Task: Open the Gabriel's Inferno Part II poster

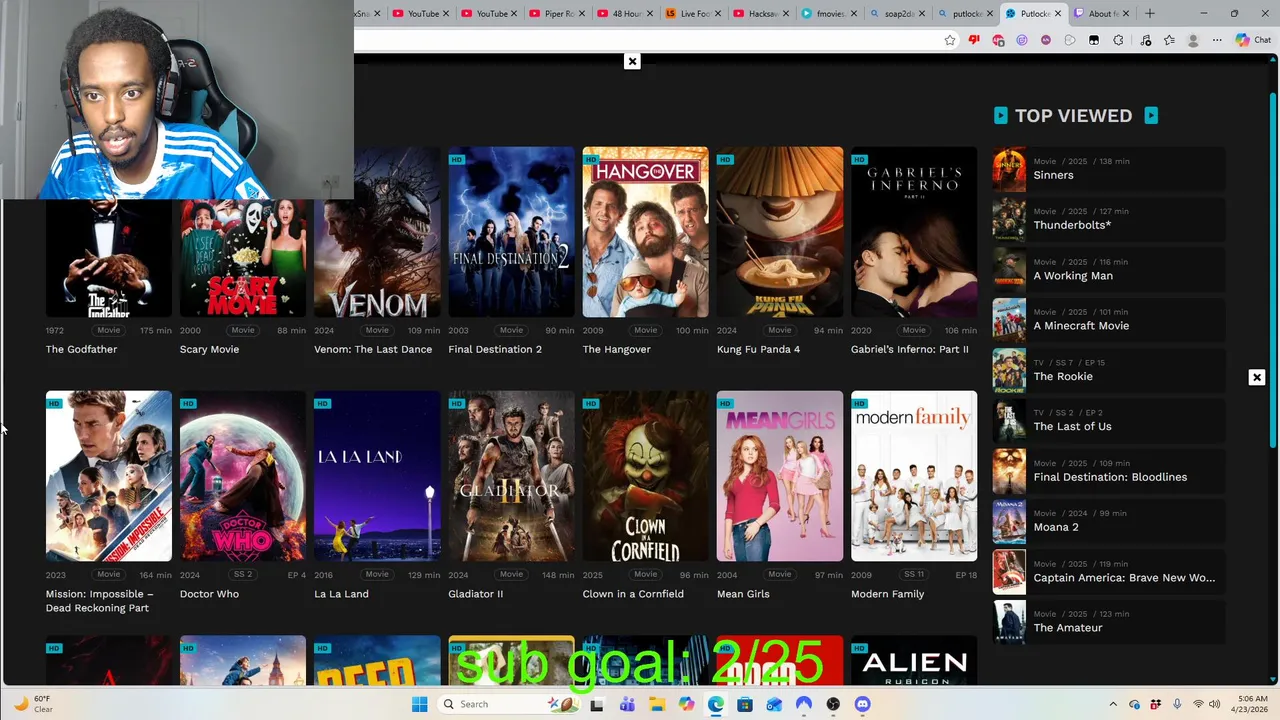Action: (914, 232)
